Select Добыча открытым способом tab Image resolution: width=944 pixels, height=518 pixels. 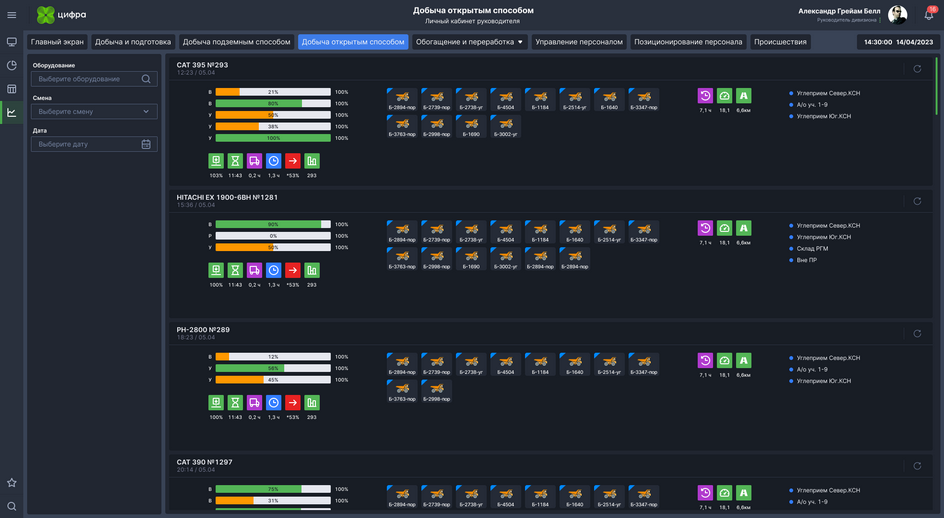[x=353, y=42]
